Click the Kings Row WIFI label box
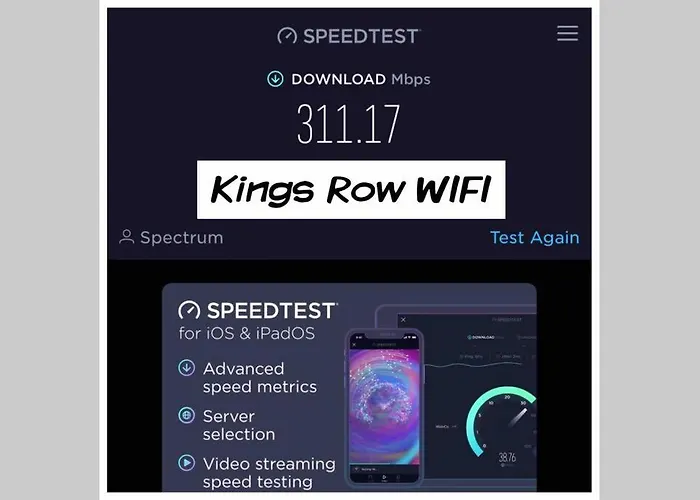This screenshot has width=700, height=500. tap(351, 190)
